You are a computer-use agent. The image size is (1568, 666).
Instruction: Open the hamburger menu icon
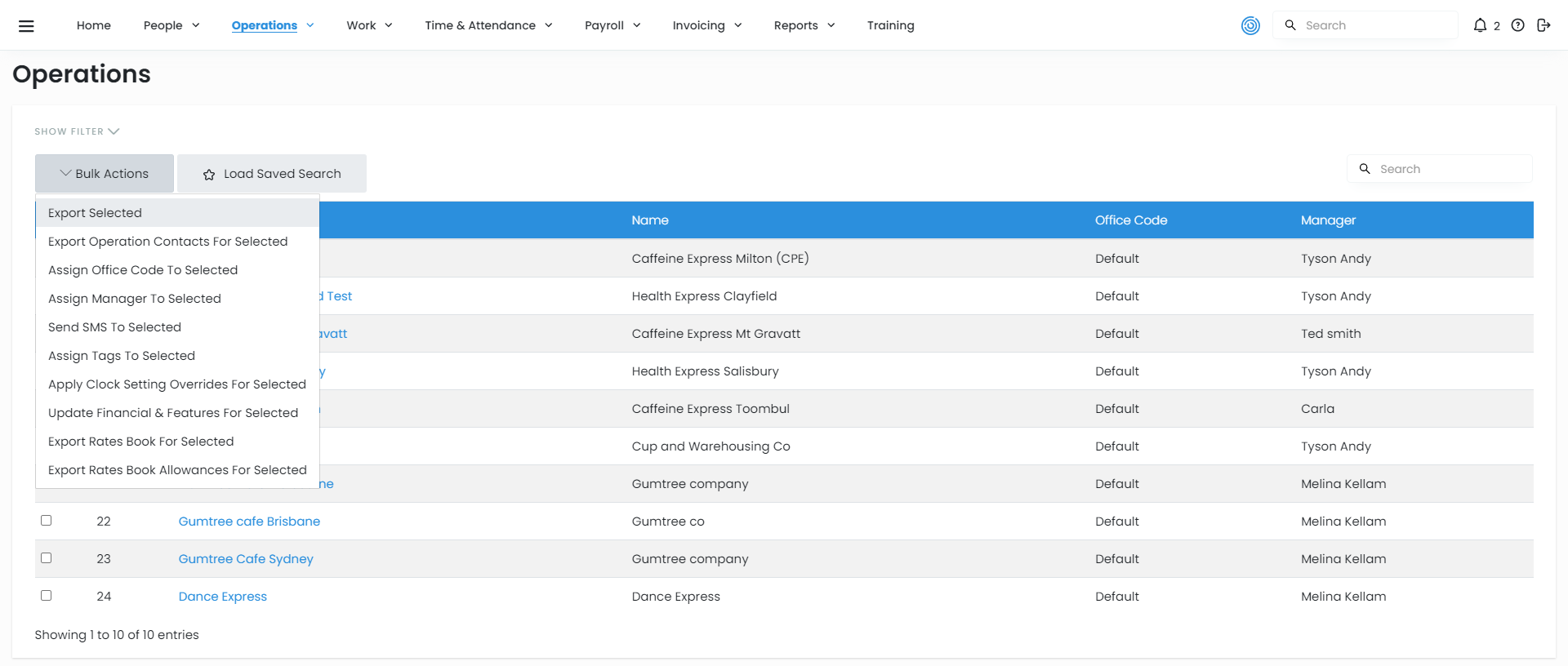pos(26,25)
